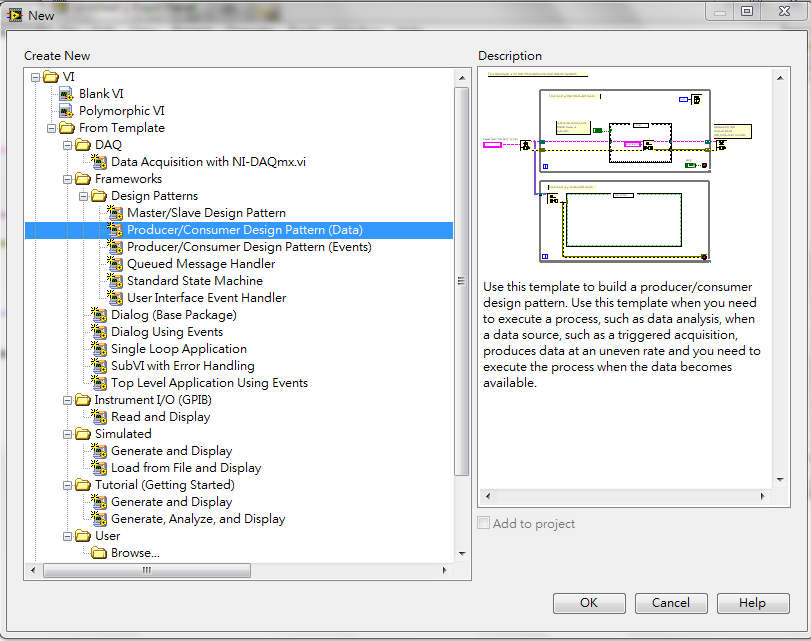Collapse the Design Patterns folder

click(85, 195)
